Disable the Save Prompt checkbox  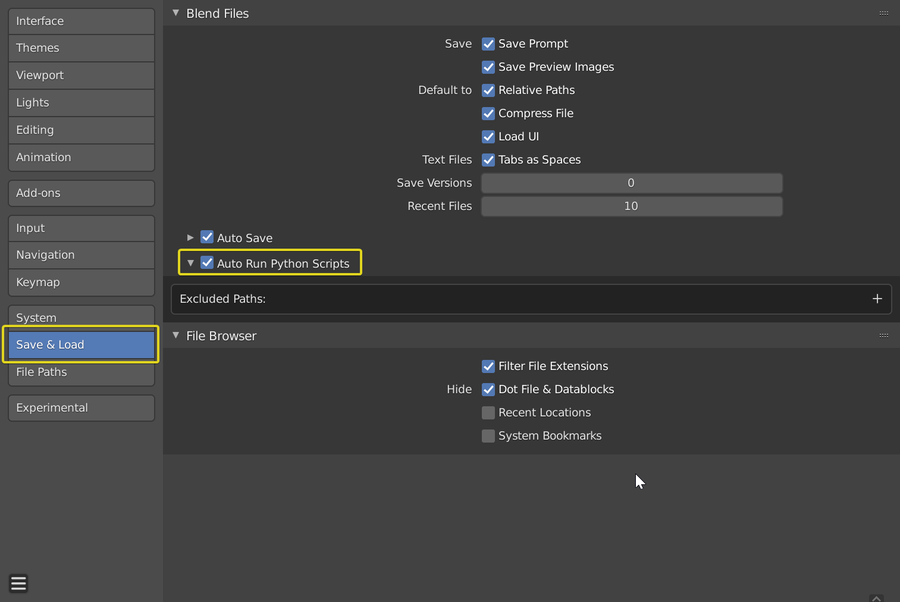pyautogui.click(x=489, y=44)
